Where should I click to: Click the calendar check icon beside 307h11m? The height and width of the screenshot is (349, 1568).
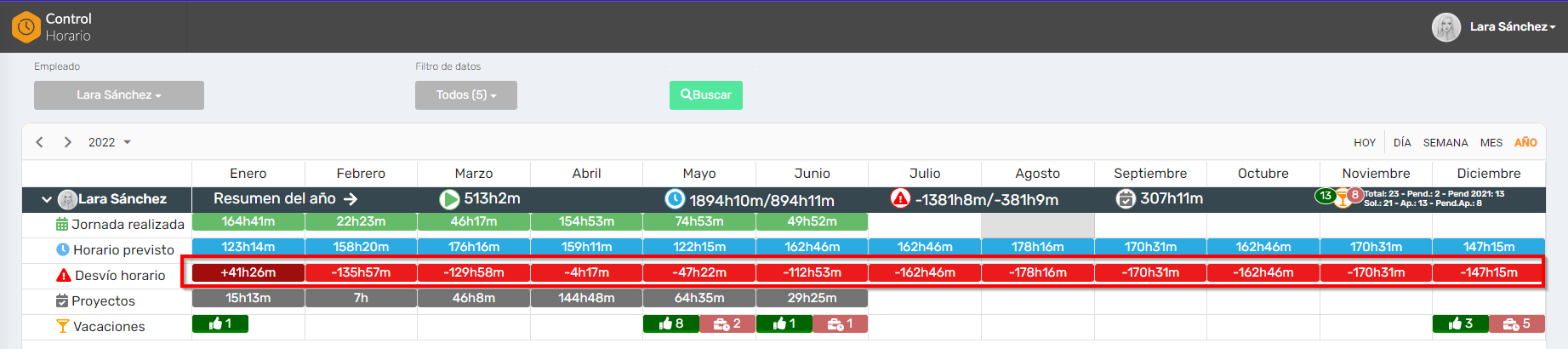pos(1126,198)
